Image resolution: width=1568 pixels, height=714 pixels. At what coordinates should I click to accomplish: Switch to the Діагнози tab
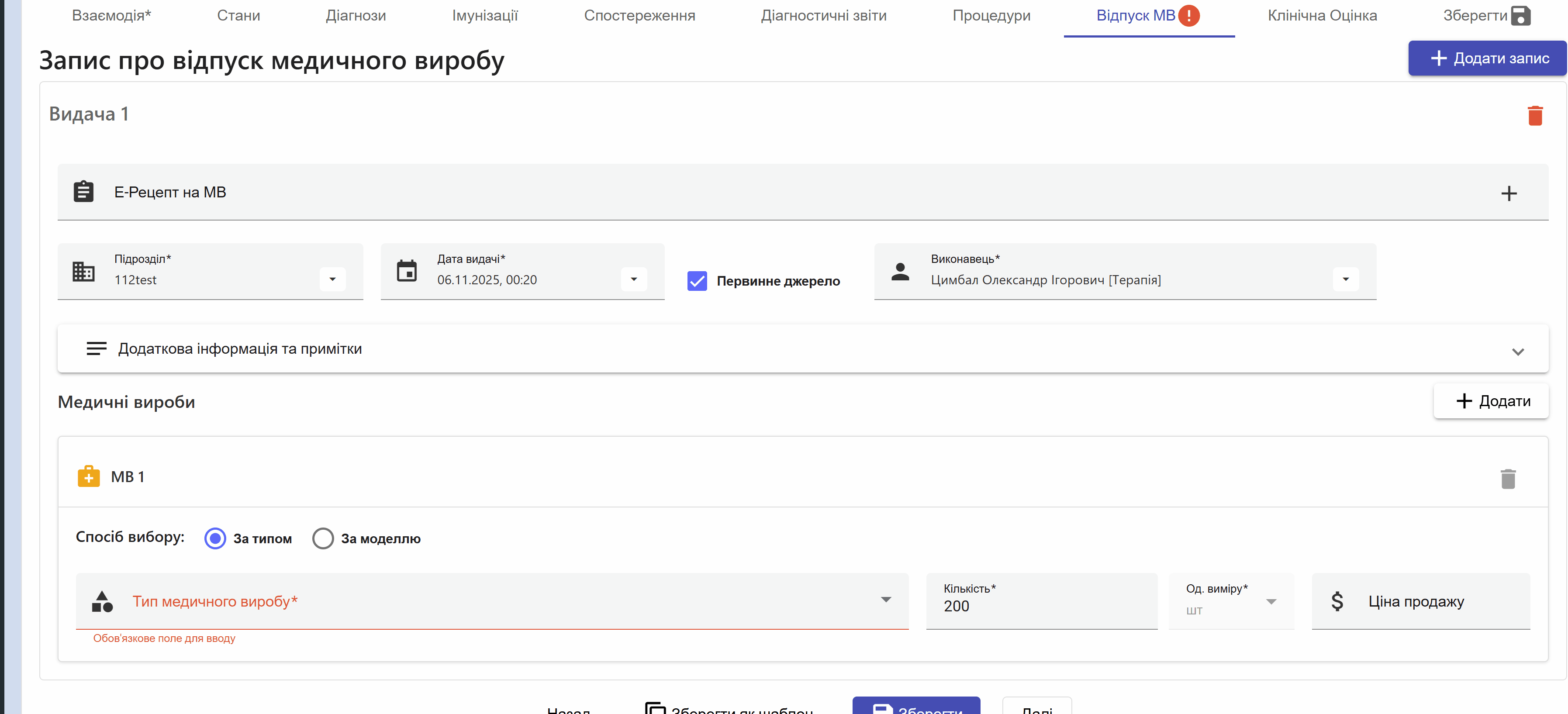click(356, 16)
